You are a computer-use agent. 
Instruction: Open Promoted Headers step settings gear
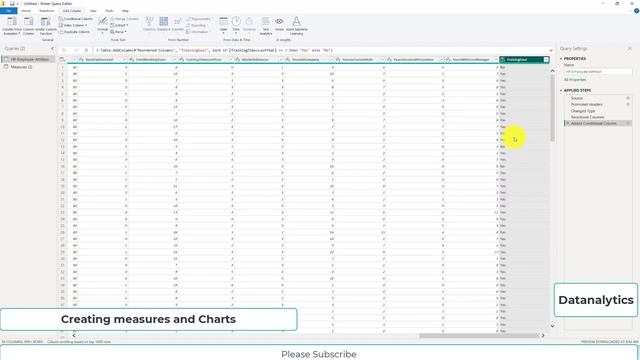pos(628,104)
